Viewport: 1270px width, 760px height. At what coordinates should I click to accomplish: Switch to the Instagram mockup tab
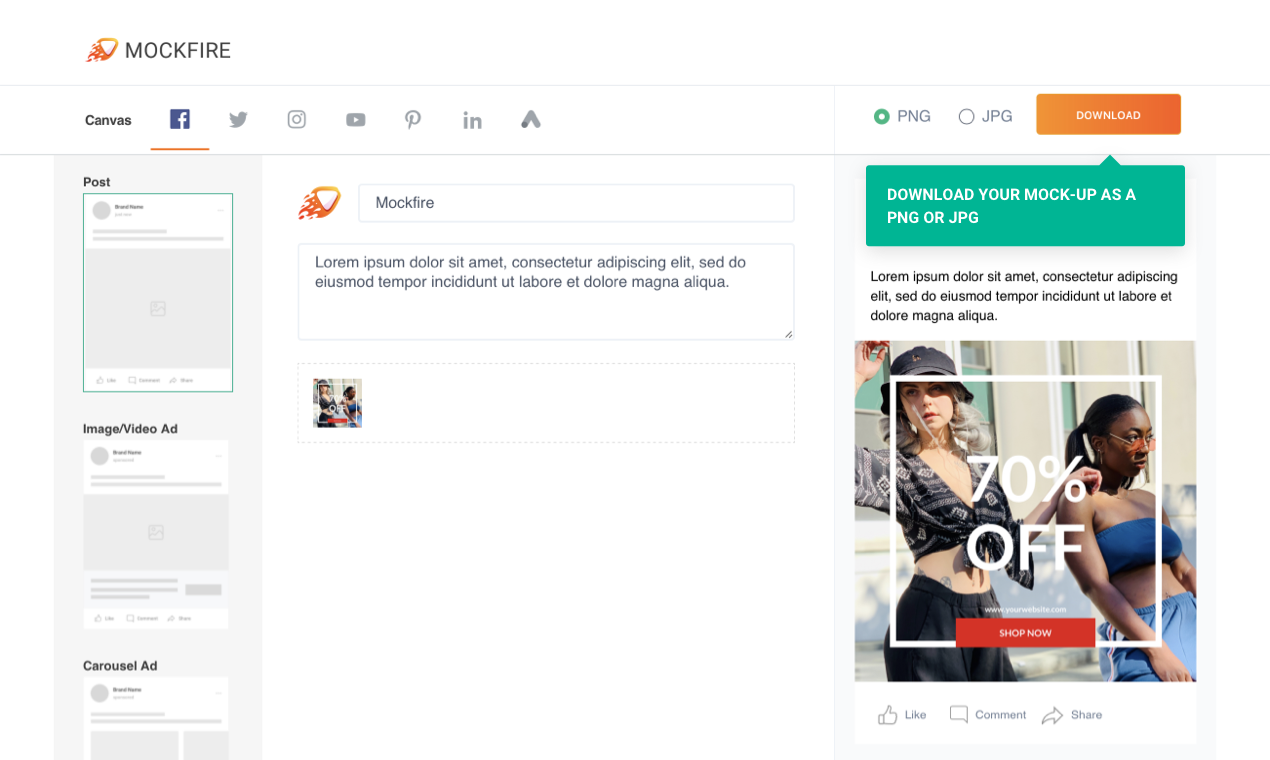[297, 119]
